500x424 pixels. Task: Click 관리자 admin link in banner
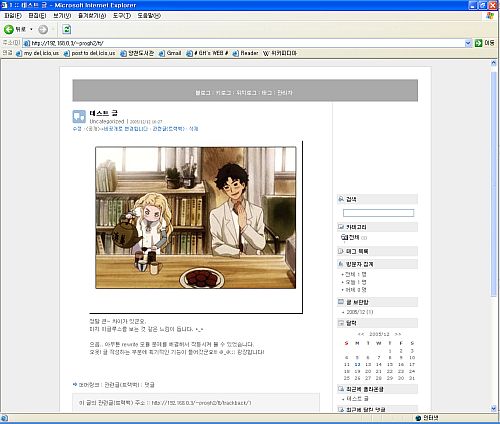(285, 93)
